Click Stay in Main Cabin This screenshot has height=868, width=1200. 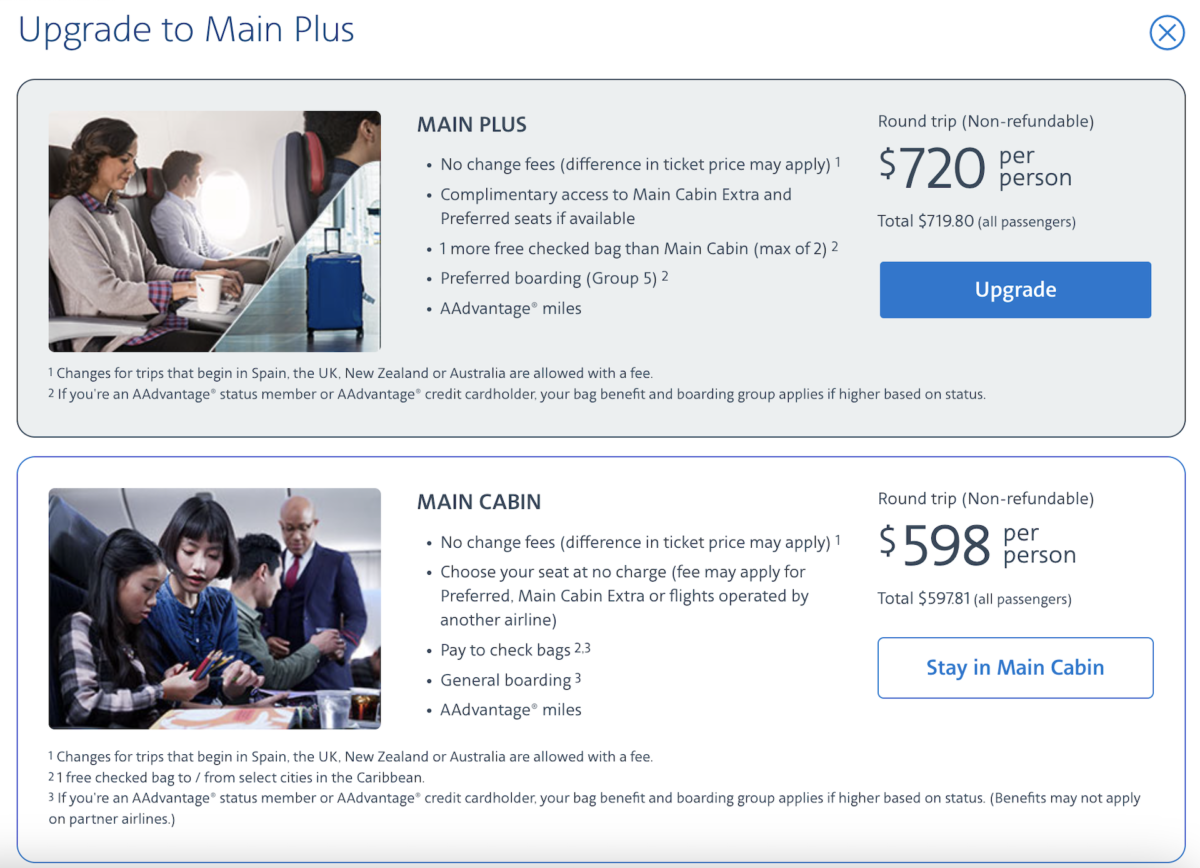click(1014, 667)
